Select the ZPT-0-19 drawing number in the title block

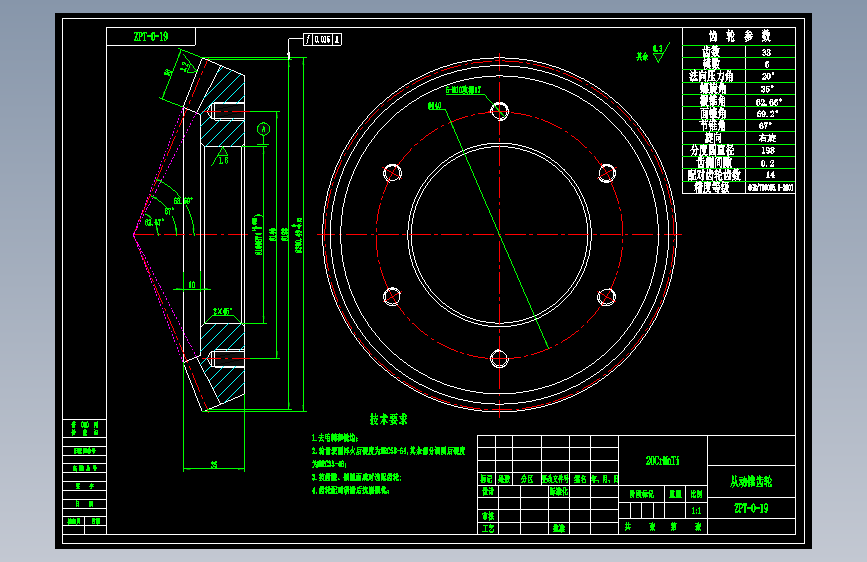click(x=751, y=508)
